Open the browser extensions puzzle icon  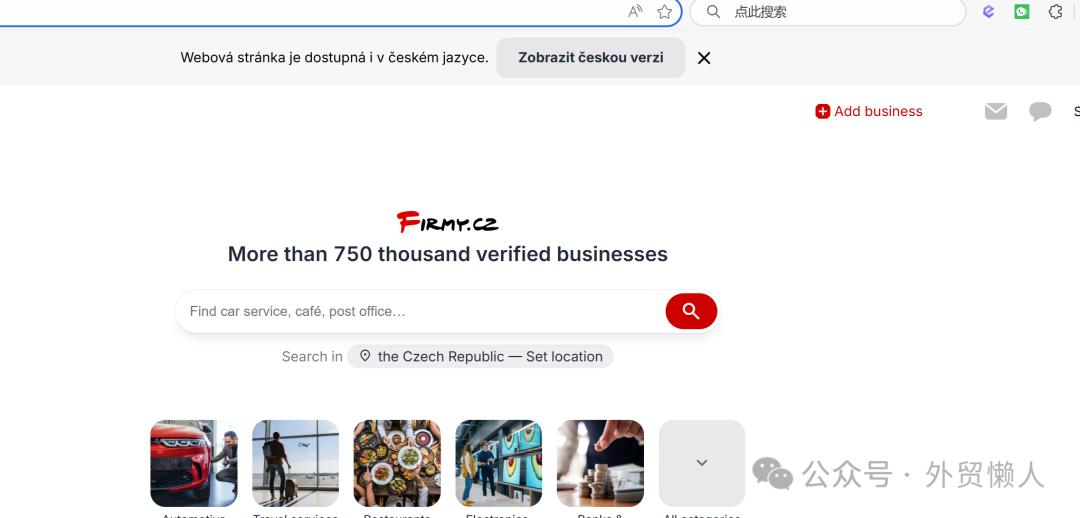click(x=1055, y=12)
